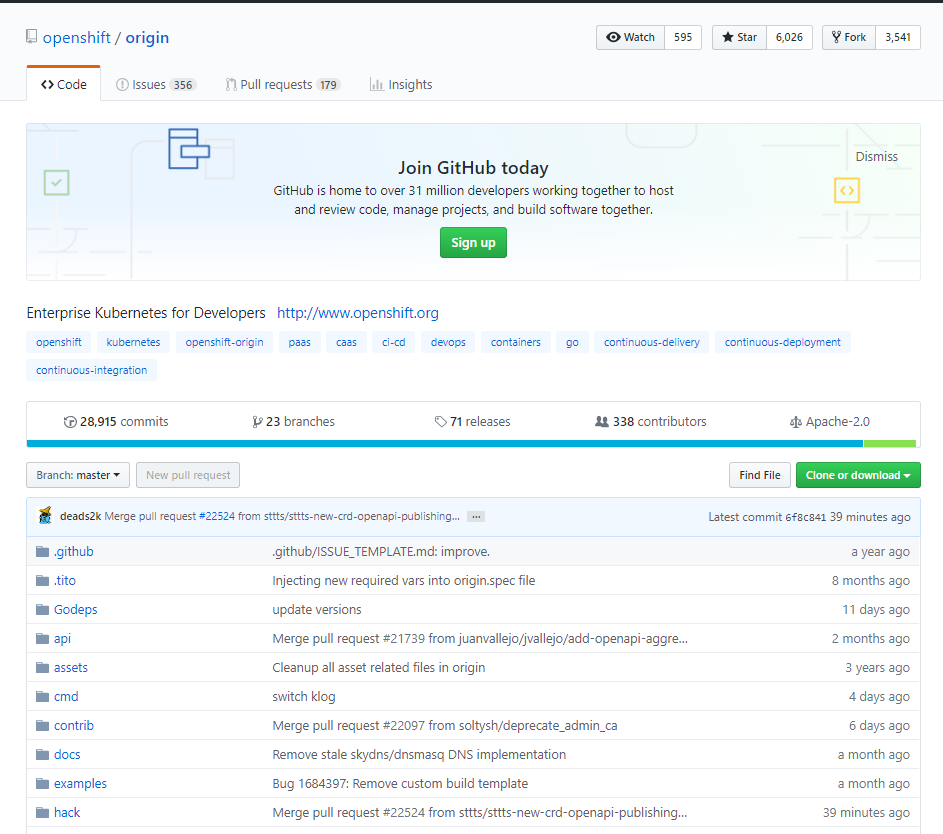Select the go topic tag

pyautogui.click(x=572, y=342)
